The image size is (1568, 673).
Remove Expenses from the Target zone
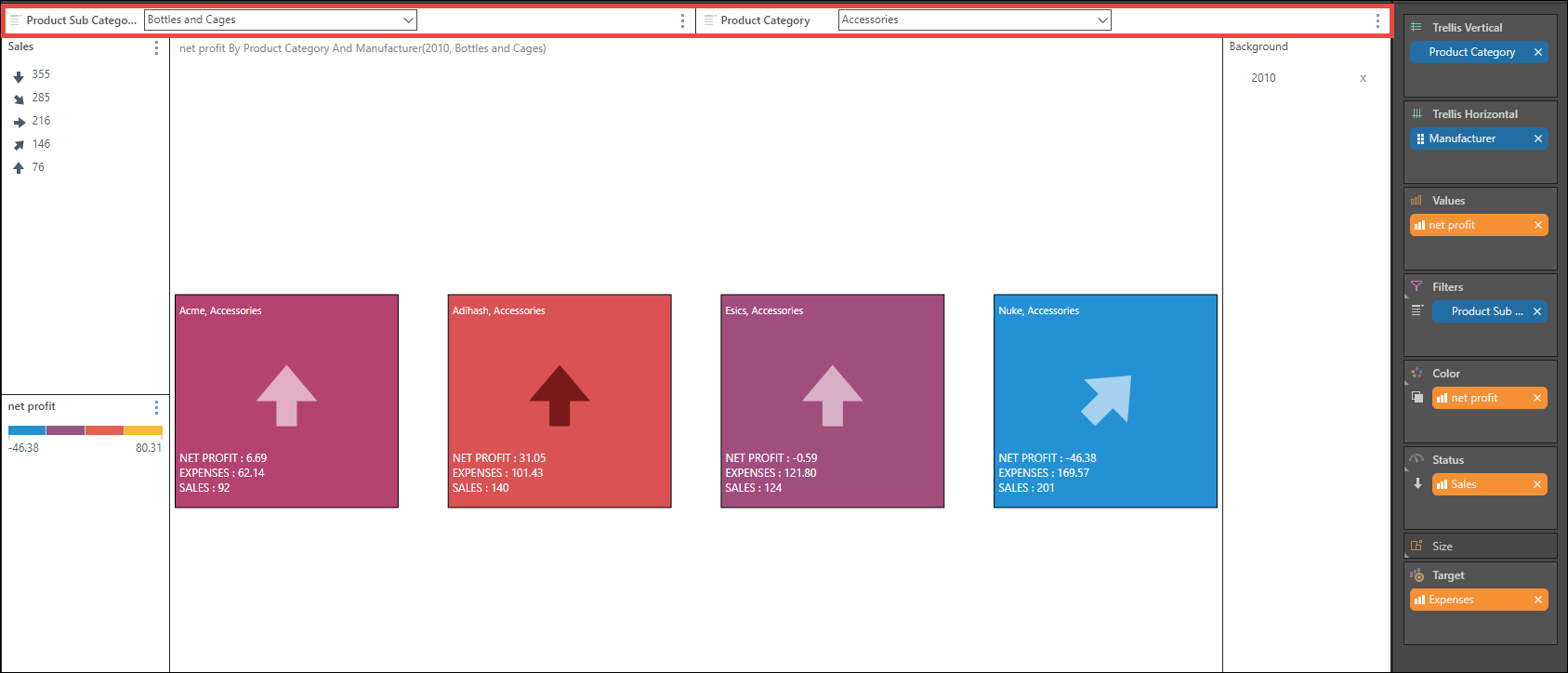1537,600
